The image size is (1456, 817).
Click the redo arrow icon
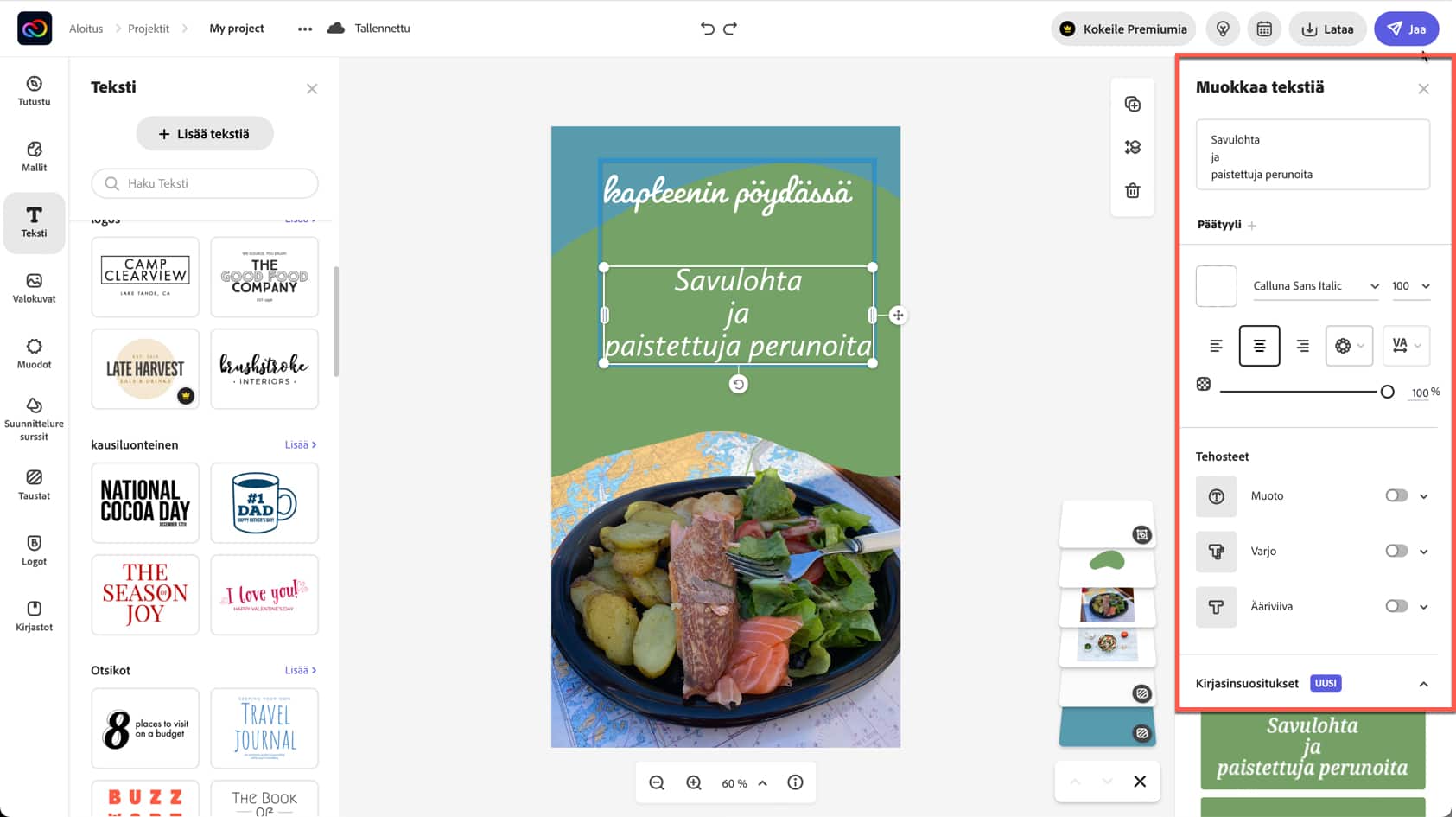click(x=730, y=29)
